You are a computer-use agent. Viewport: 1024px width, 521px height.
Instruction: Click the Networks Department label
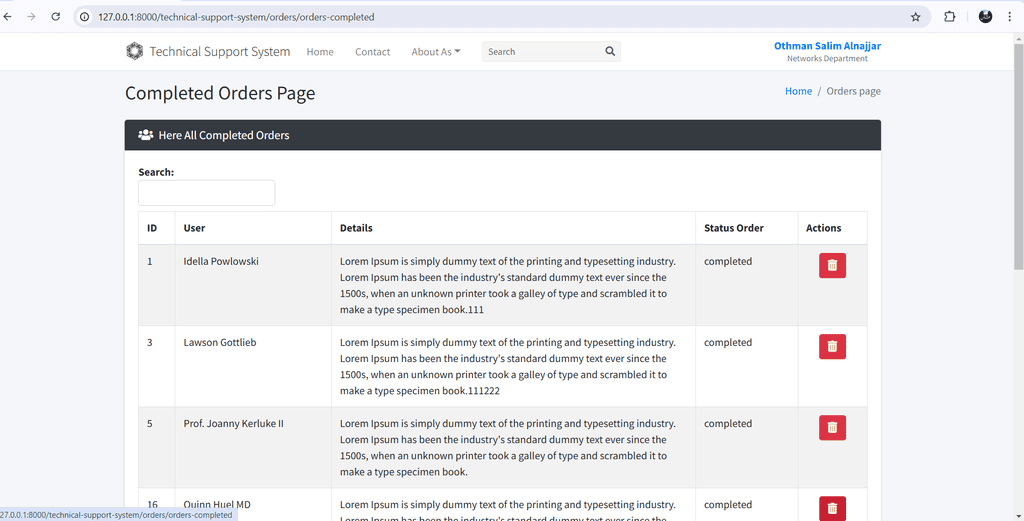pos(827,59)
